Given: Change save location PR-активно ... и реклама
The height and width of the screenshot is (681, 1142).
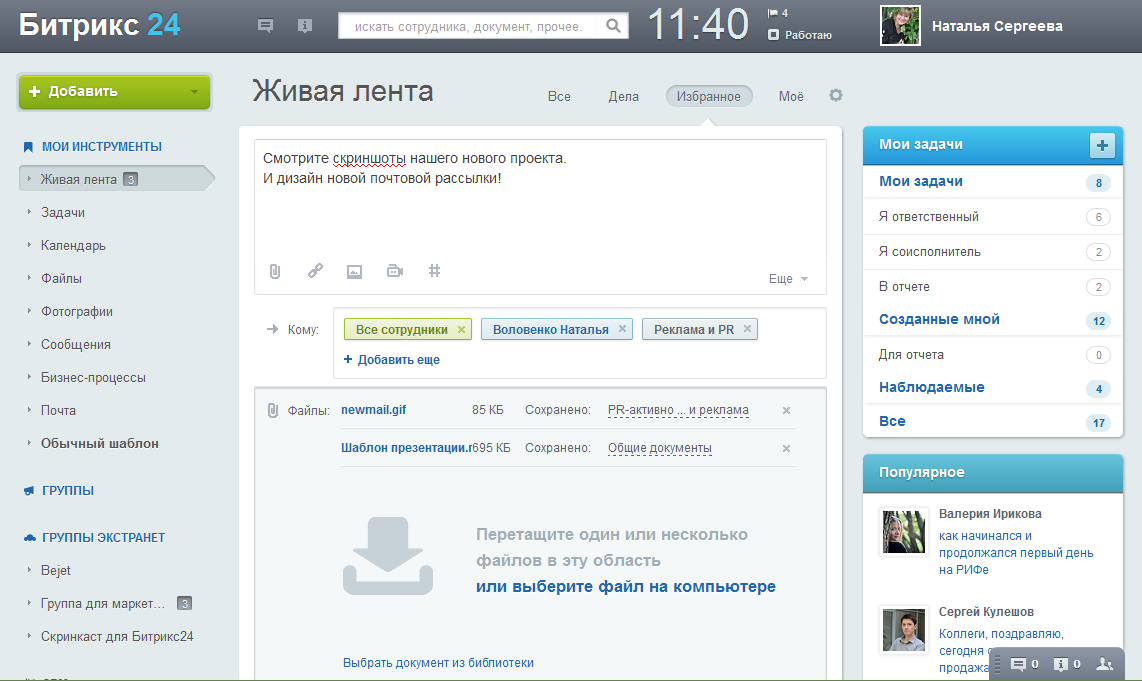Looking at the screenshot, I should [678, 410].
